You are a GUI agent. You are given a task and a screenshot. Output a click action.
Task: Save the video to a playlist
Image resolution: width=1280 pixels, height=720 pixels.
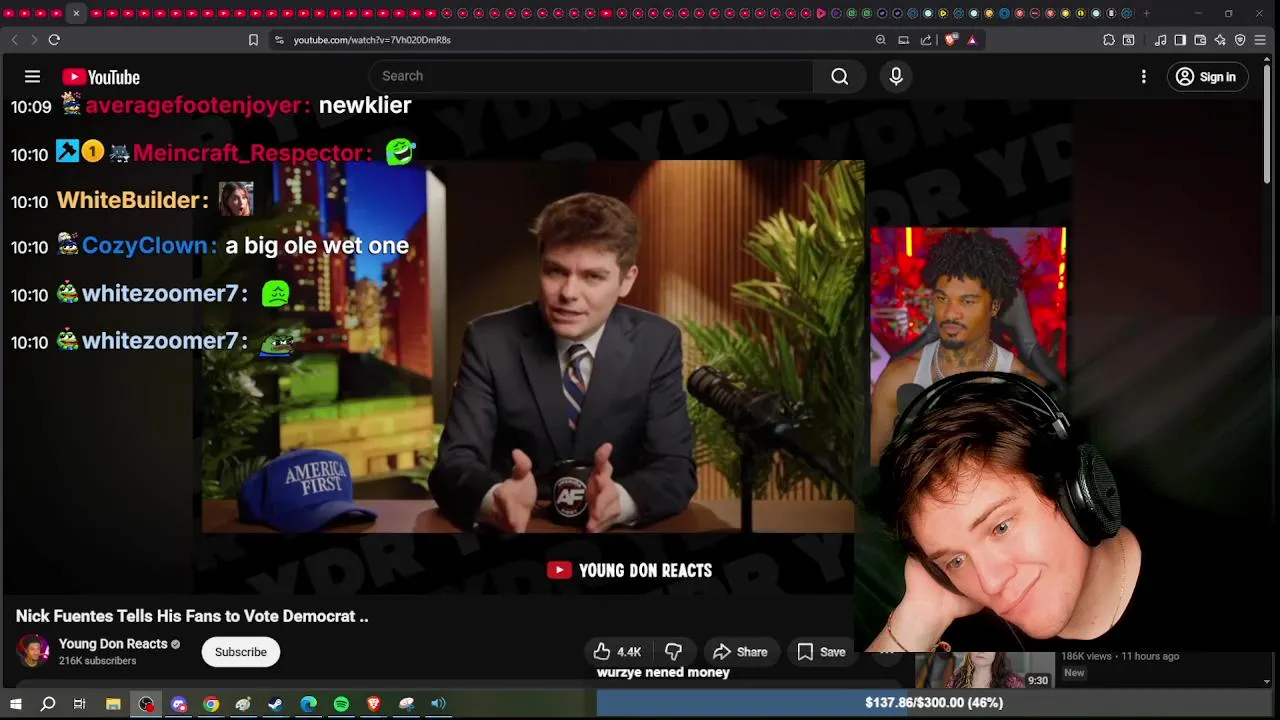821,652
